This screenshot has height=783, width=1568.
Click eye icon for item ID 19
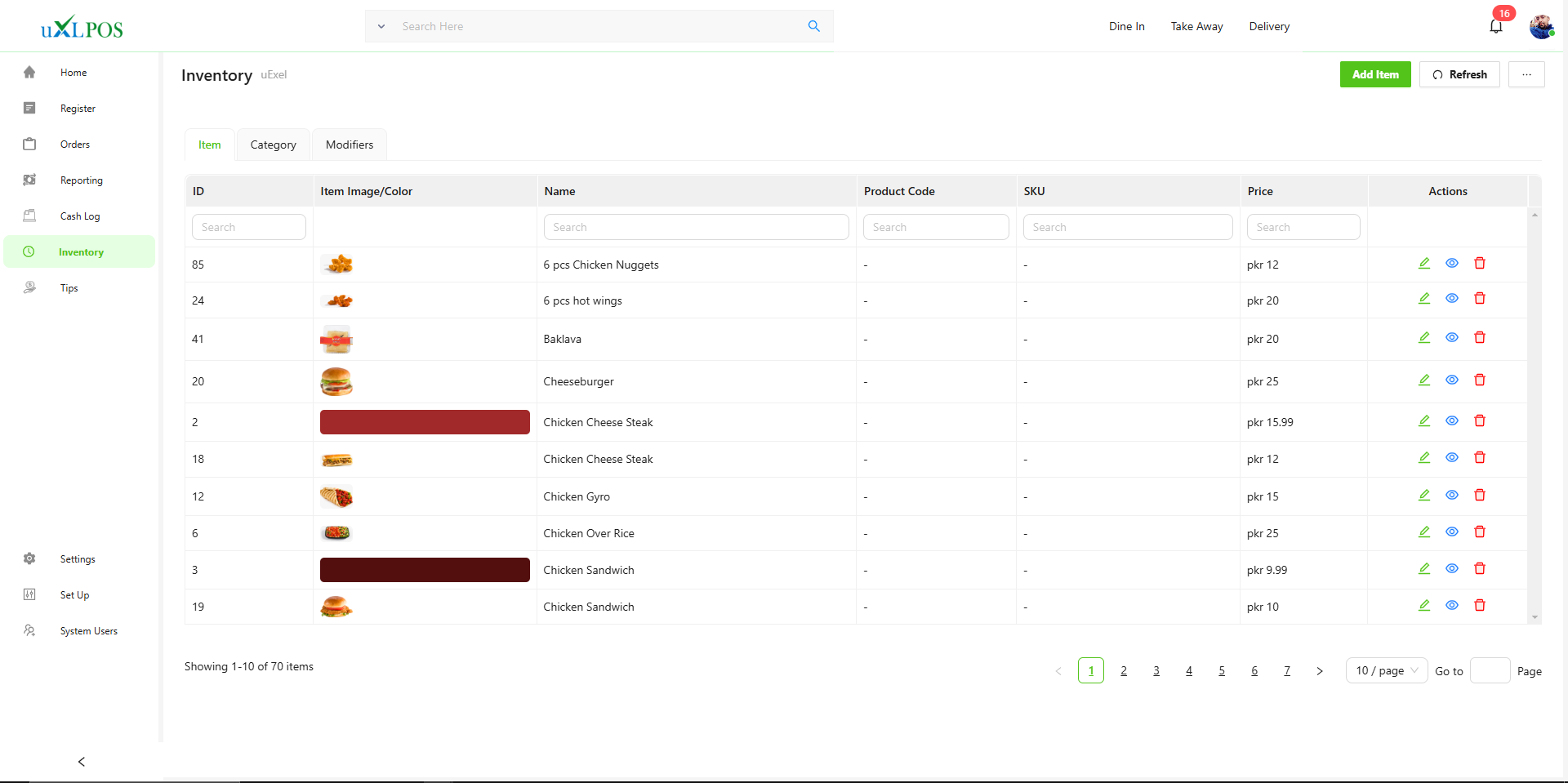[x=1451, y=606]
